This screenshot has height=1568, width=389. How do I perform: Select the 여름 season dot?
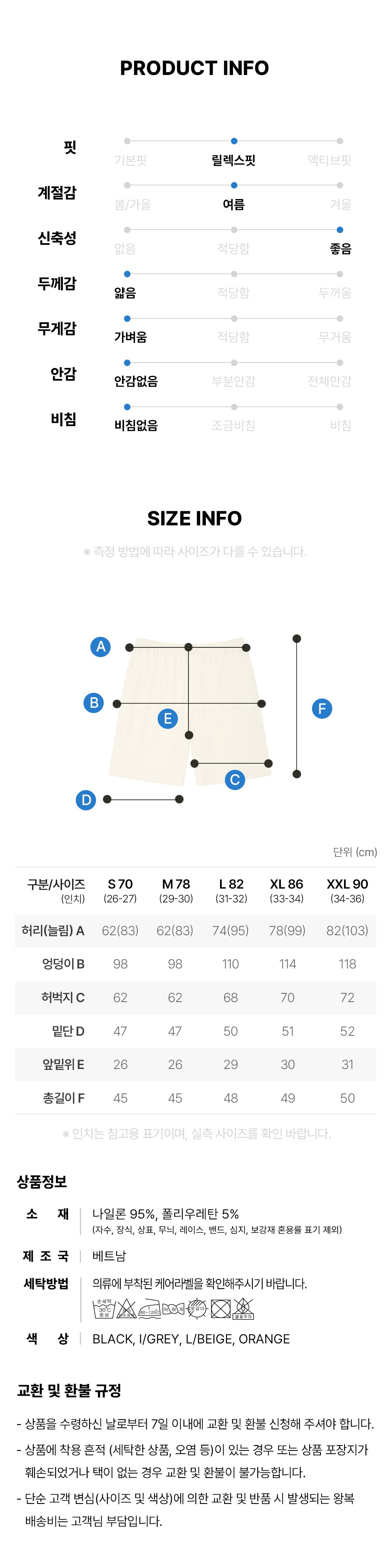[x=234, y=185]
